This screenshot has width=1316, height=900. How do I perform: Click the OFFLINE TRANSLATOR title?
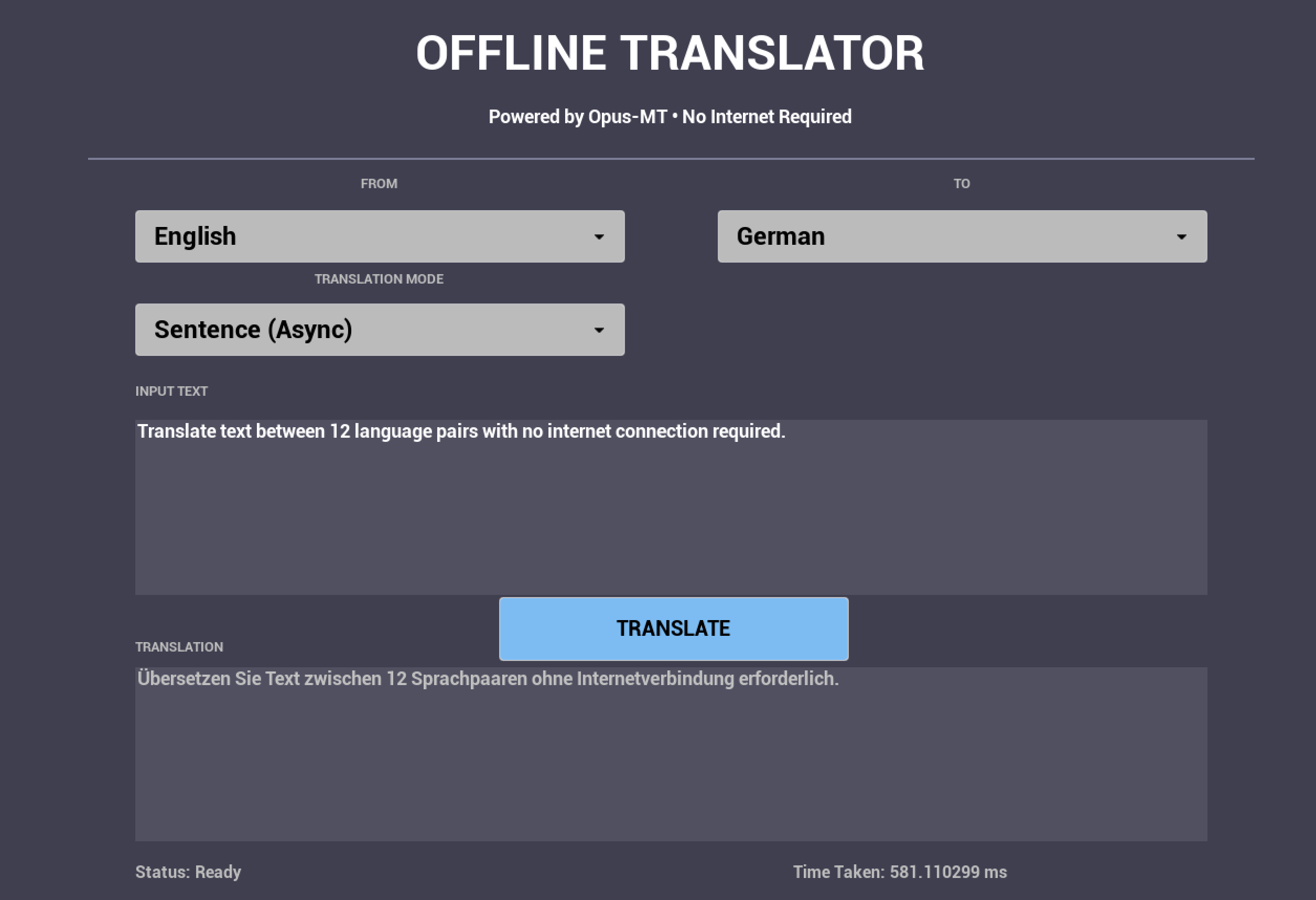670,52
